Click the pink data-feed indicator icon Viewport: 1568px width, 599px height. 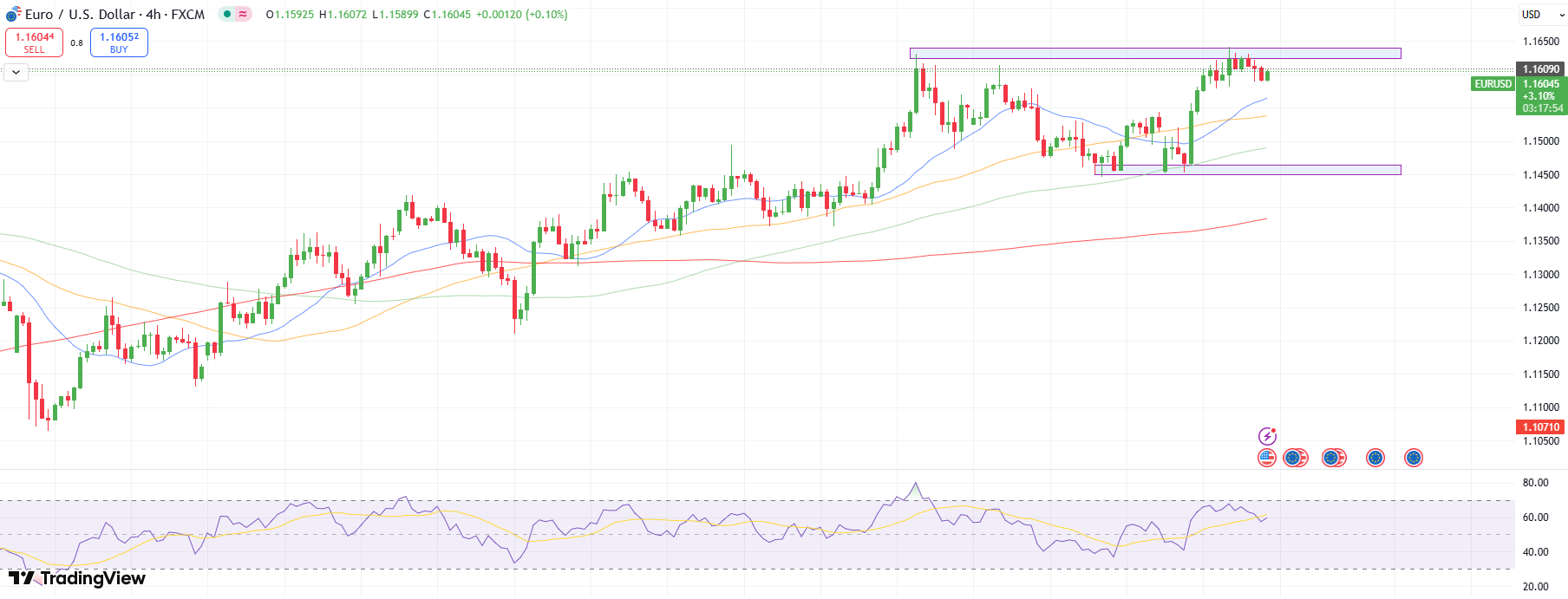click(243, 14)
